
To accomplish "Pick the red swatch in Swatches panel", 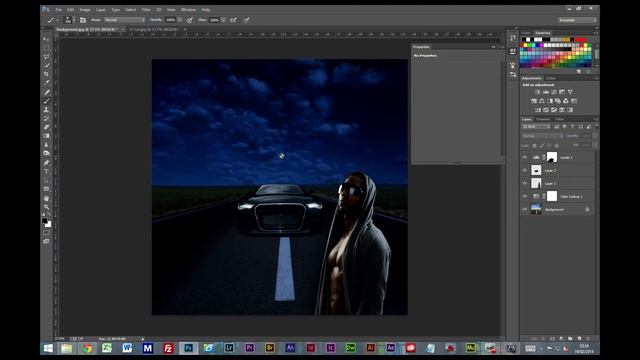I will point(578,40).
